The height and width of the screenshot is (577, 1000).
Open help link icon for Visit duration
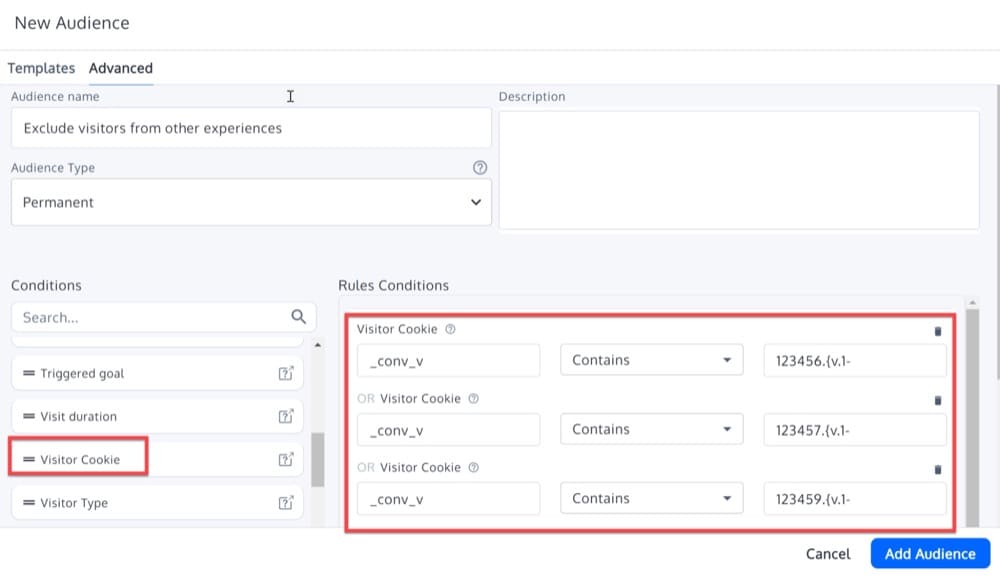[x=286, y=416]
